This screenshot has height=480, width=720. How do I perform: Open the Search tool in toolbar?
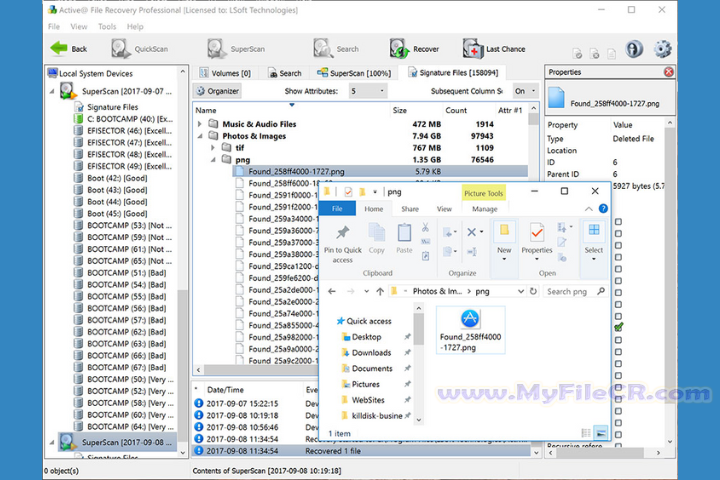(336, 49)
